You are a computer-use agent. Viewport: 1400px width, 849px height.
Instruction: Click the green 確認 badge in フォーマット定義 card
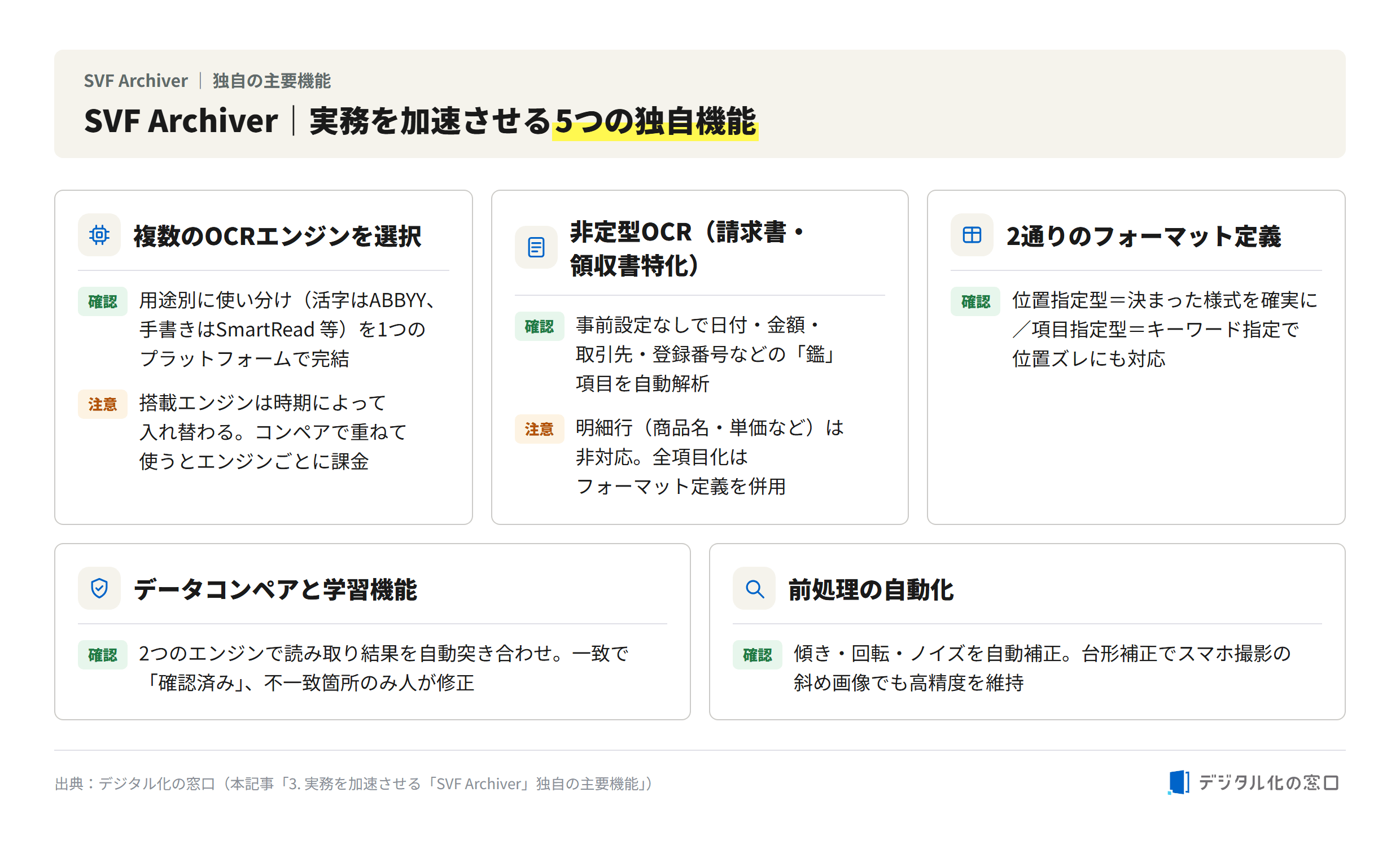click(975, 301)
